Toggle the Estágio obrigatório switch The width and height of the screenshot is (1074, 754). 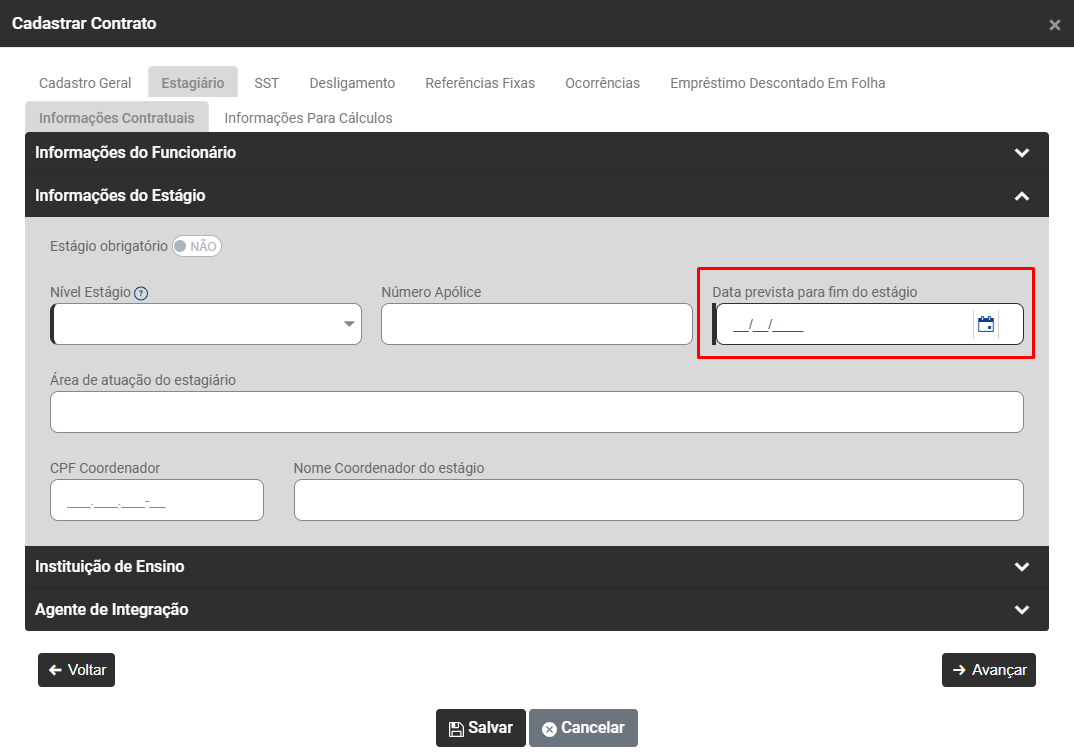pyautogui.click(x=196, y=246)
